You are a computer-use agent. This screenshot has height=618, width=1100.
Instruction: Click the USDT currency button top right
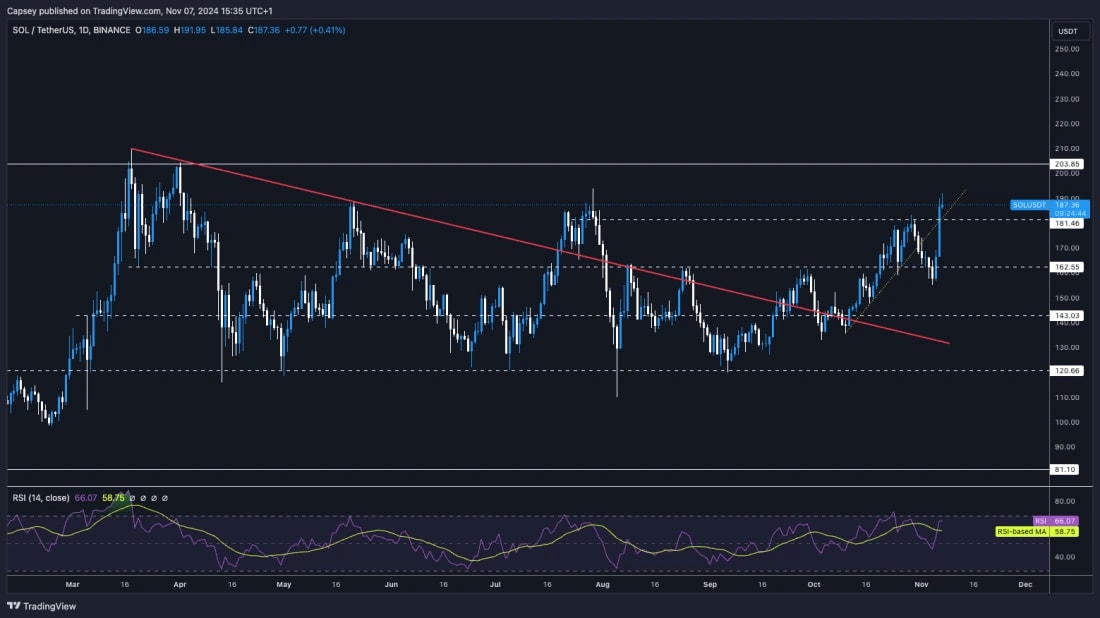pos(1068,31)
